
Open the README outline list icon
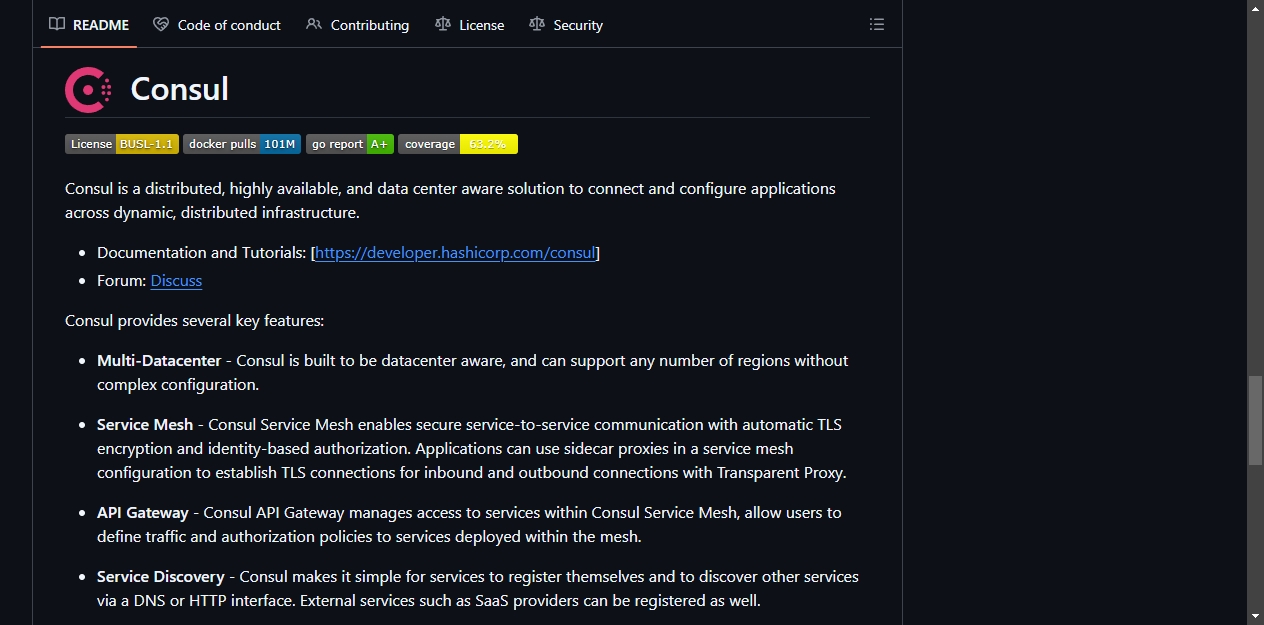tap(877, 24)
